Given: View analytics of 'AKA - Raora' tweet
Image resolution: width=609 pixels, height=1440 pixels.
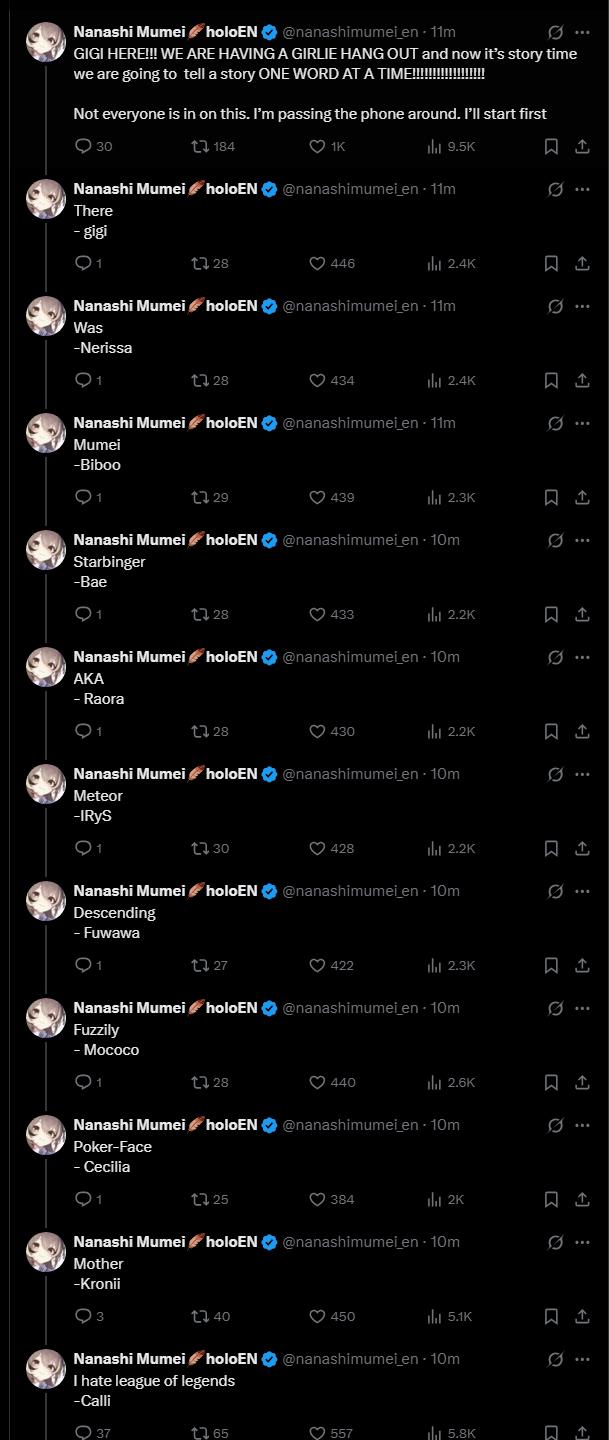Looking at the screenshot, I should pos(435,731).
